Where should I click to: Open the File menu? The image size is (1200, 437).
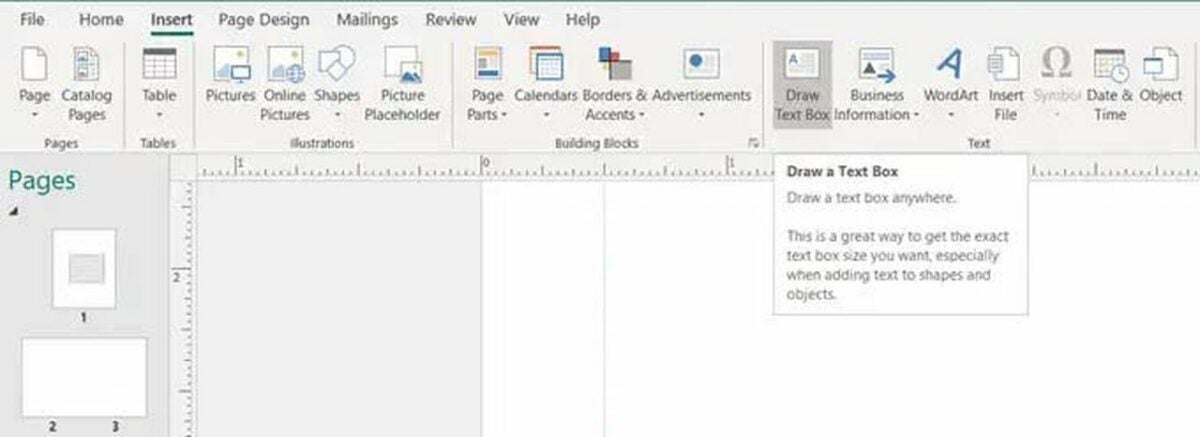[32, 20]
